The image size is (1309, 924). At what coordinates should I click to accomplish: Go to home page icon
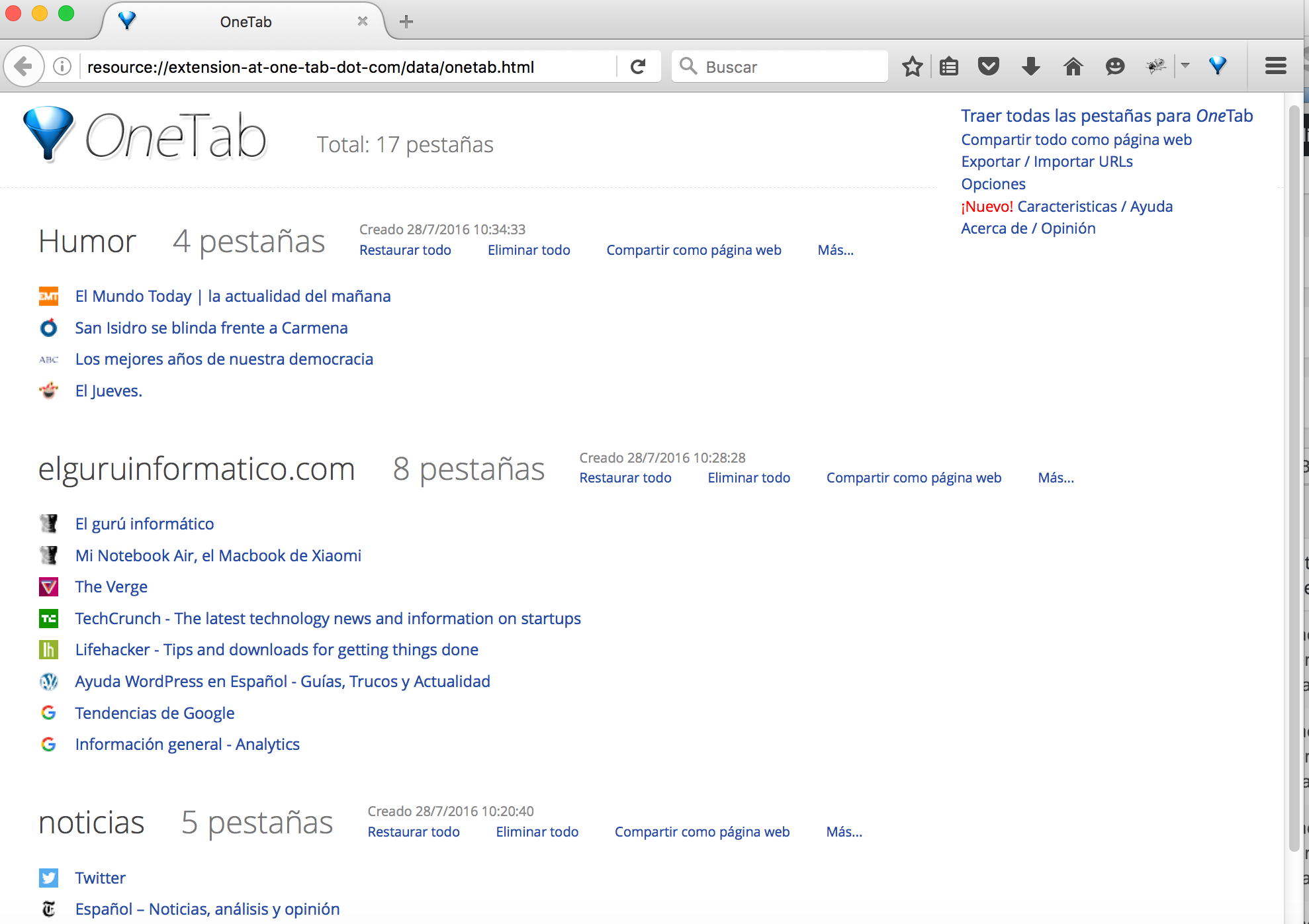(1073, 66)
